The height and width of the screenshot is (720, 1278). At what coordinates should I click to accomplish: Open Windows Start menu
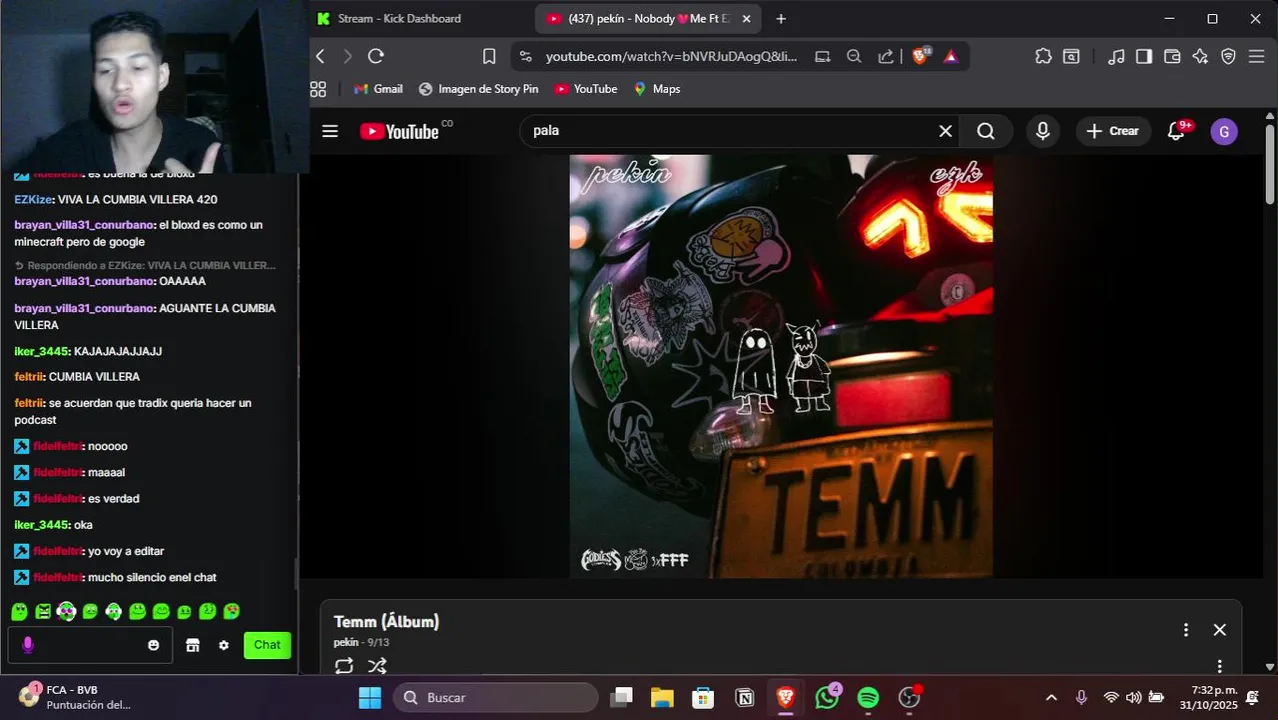370,697
